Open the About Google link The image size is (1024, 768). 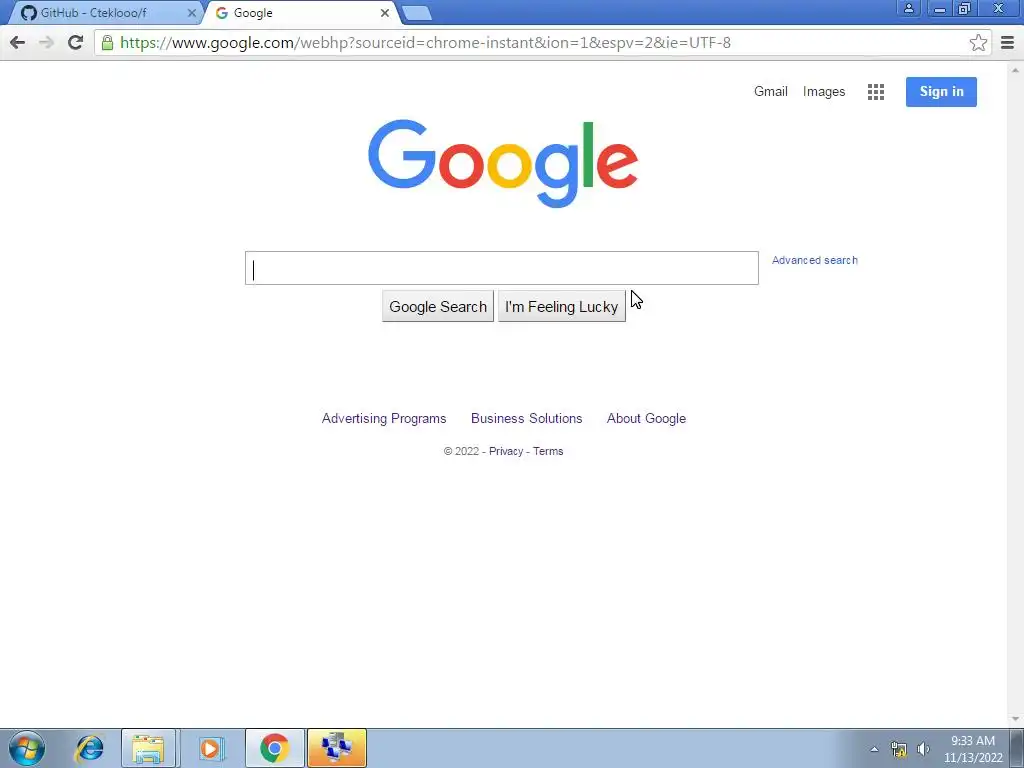point(646,419)
